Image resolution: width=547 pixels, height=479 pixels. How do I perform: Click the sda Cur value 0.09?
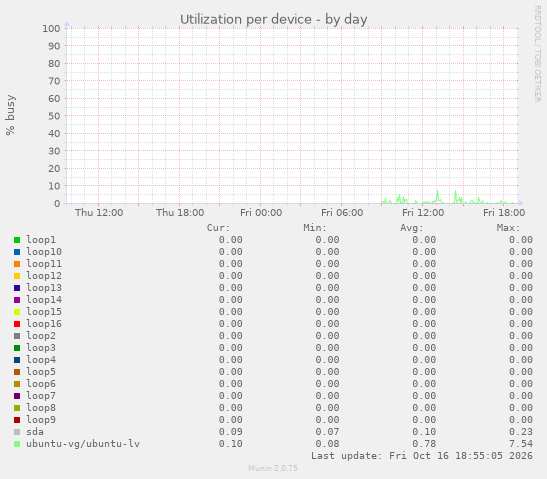pyautogui.click(x=231, y=432)
